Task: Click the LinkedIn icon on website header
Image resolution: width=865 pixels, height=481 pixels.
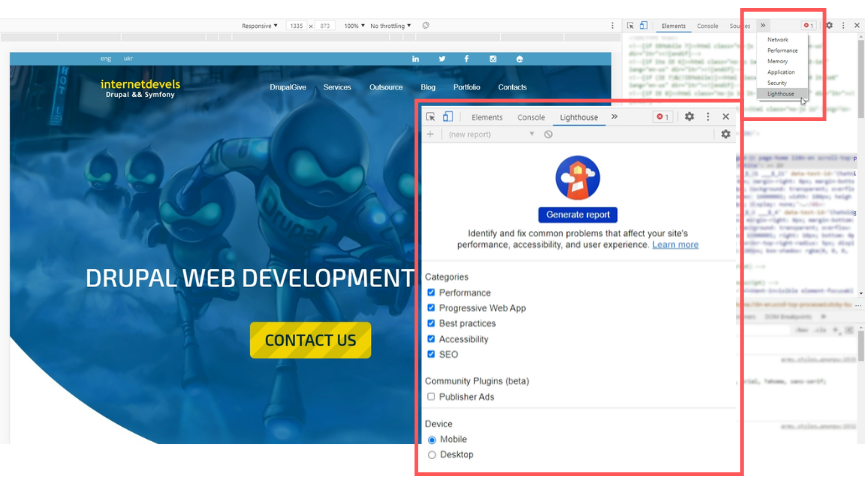Action: coord(415,59)
